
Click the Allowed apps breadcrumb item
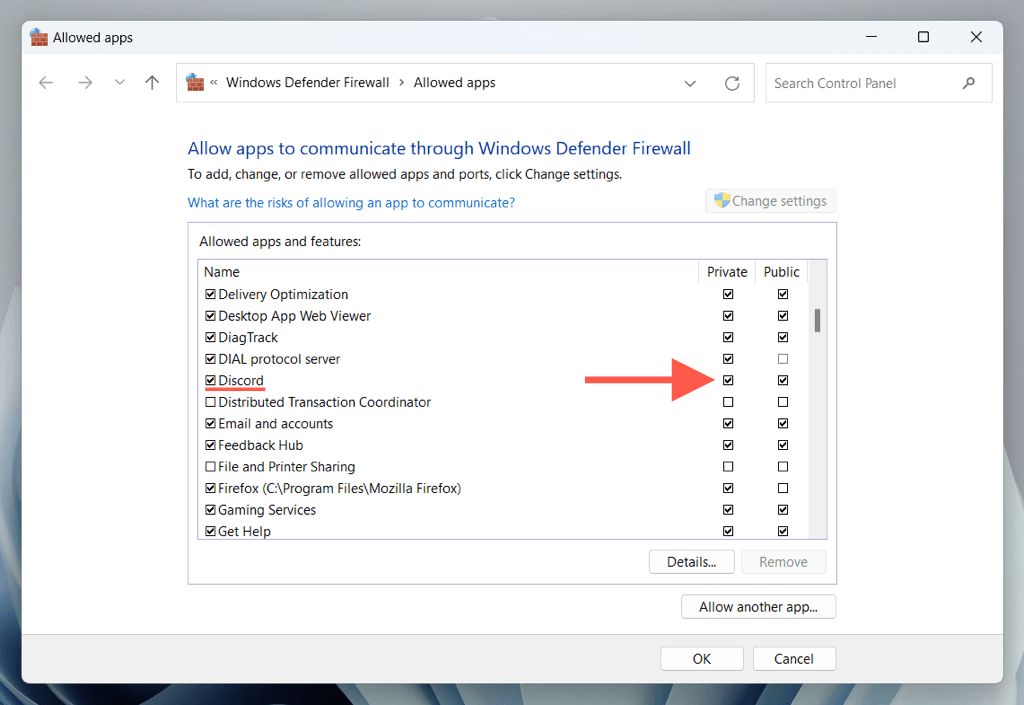pyautogui.click(x=454, y=83)
